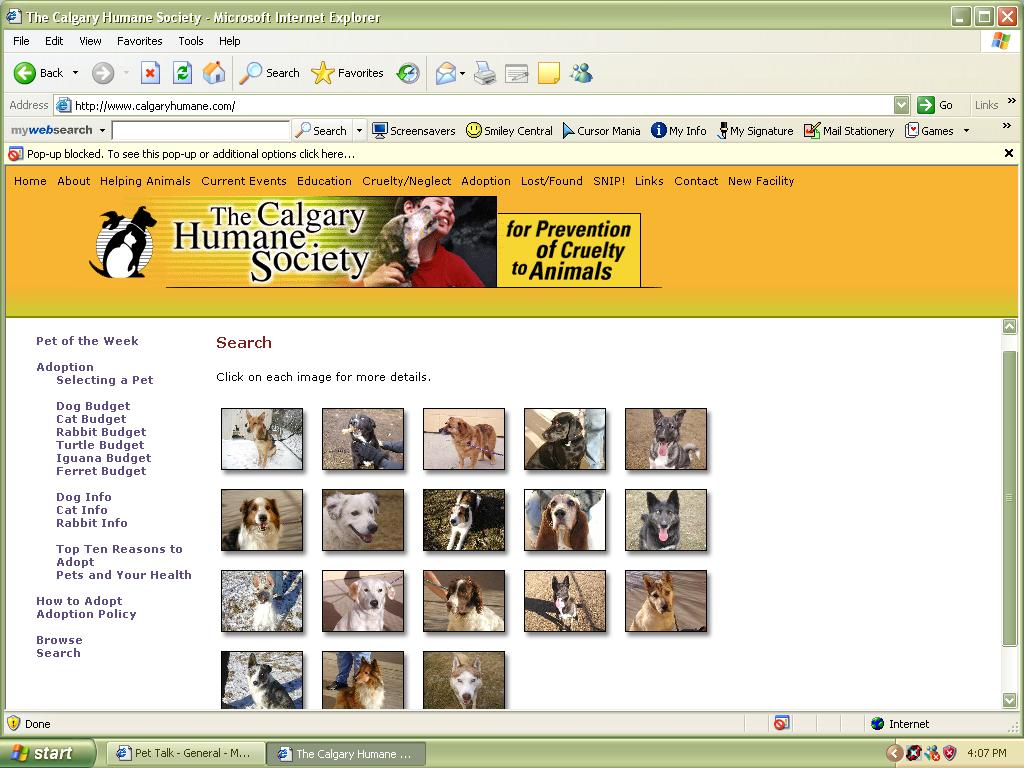Click the Forward arrow button
Screen dimensions: 1024x768
coord(103,73)
